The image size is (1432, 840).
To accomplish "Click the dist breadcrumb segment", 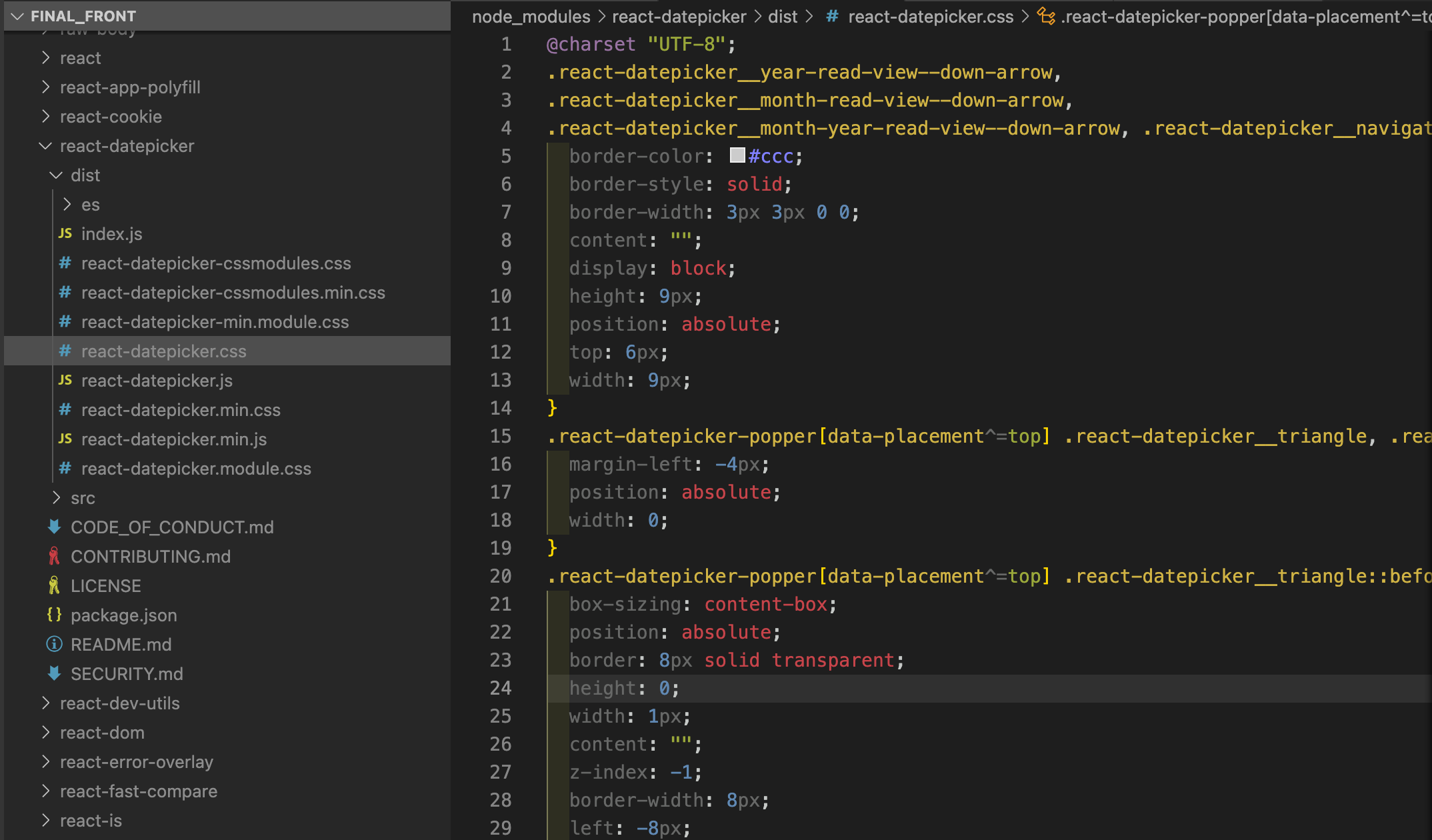I will (x=782, y=17).
